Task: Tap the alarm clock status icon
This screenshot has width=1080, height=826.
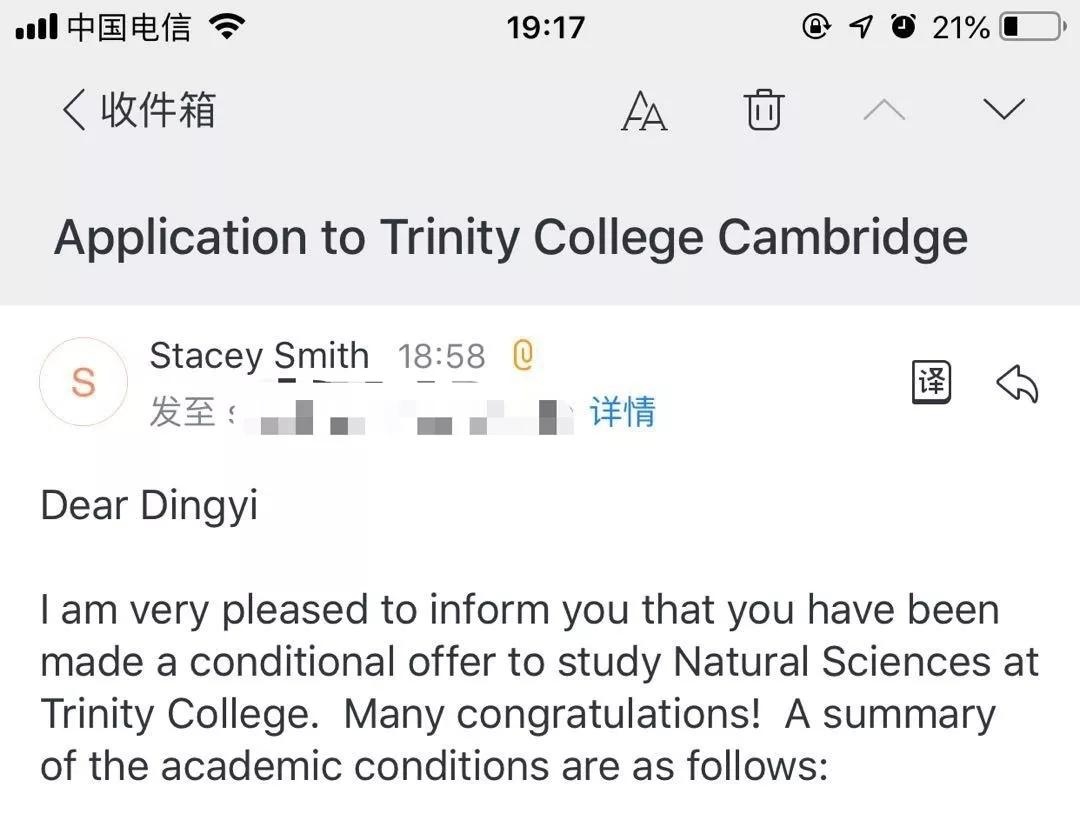Action: tap(904, 27)
